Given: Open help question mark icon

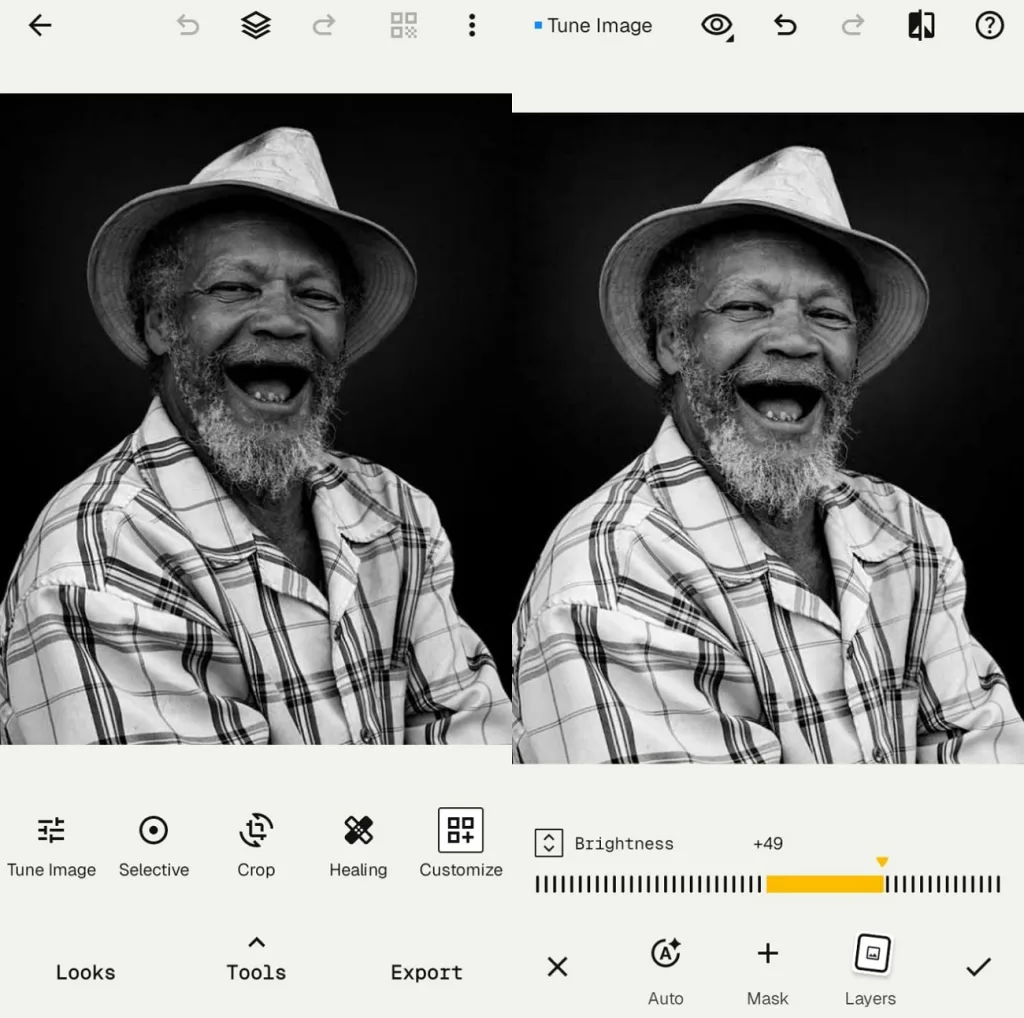Looking at the screenshot, I should point(989,25).
